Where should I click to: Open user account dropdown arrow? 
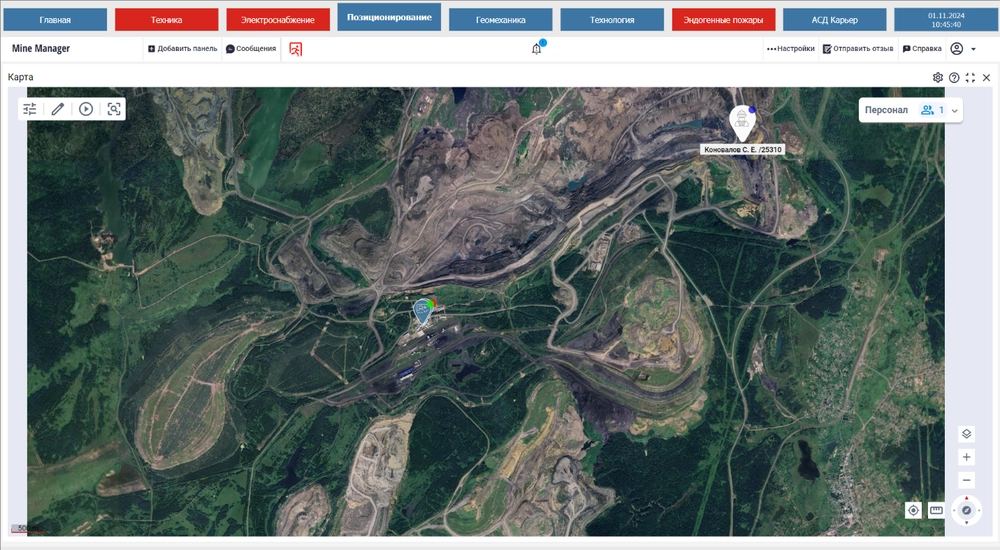974,49
